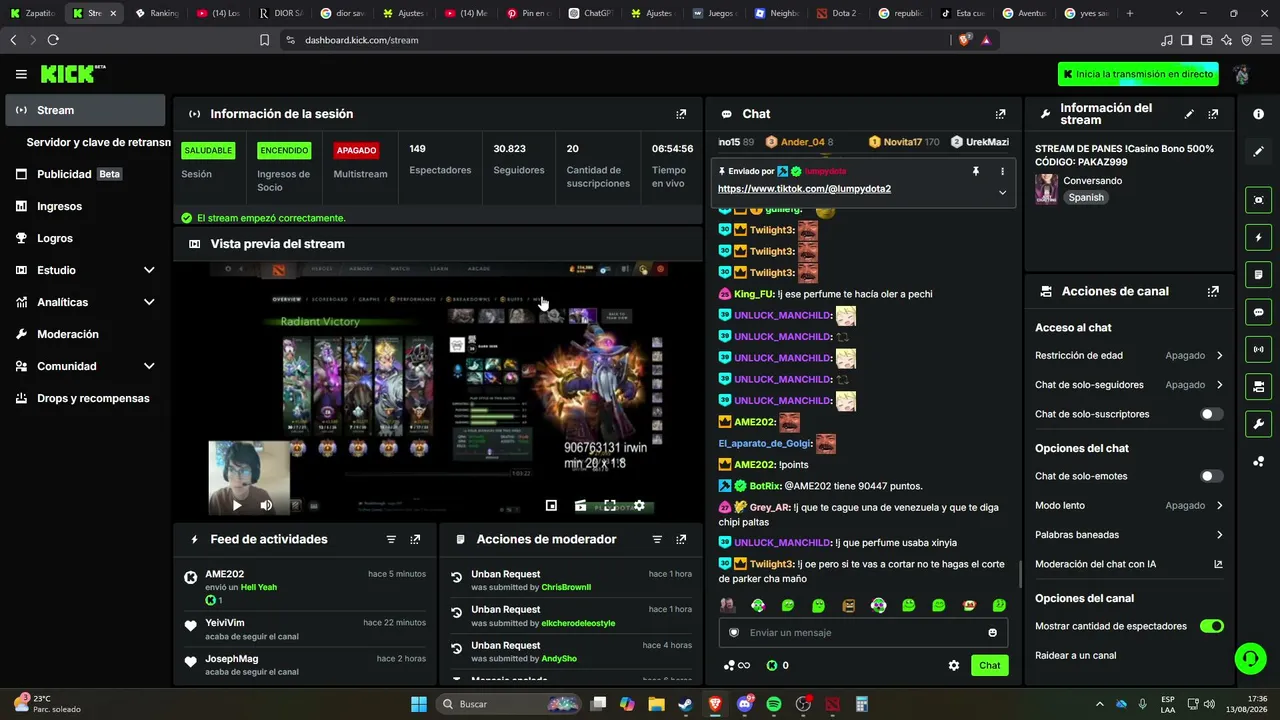Open the emoji picker in the message box
The image size is (1280, 720).
(992, 632)
